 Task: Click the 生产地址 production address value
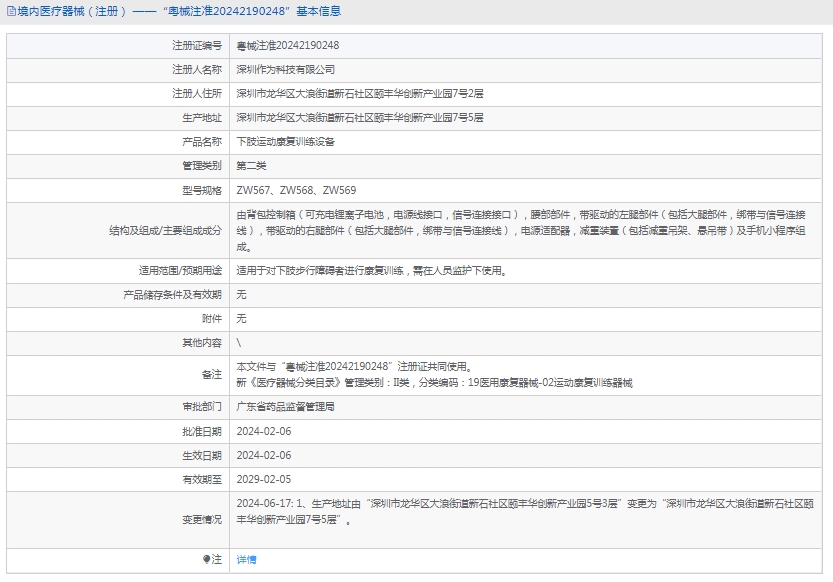pyautogui.click(x=359, y=118)
